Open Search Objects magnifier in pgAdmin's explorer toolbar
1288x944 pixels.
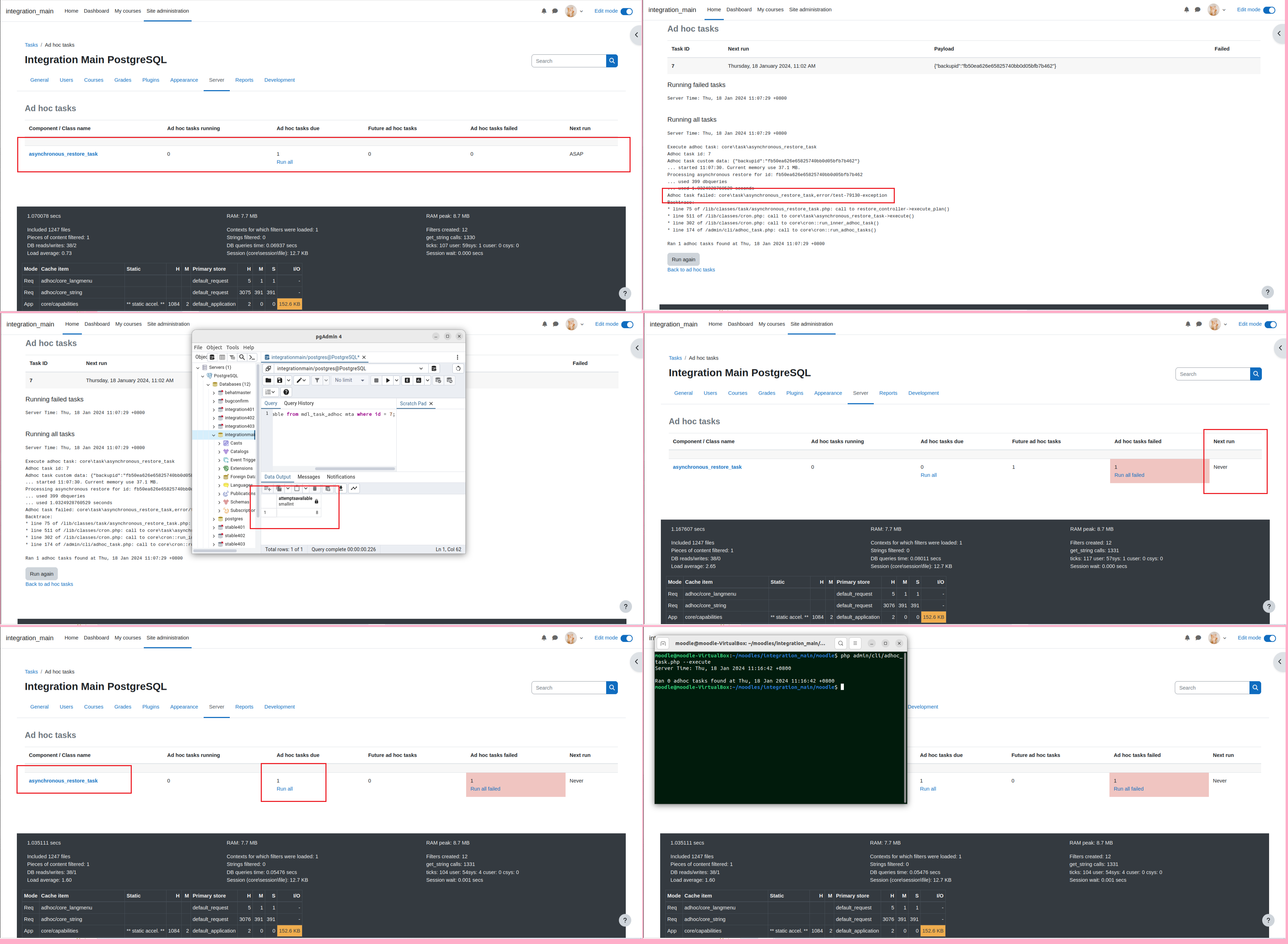[242, 357]
